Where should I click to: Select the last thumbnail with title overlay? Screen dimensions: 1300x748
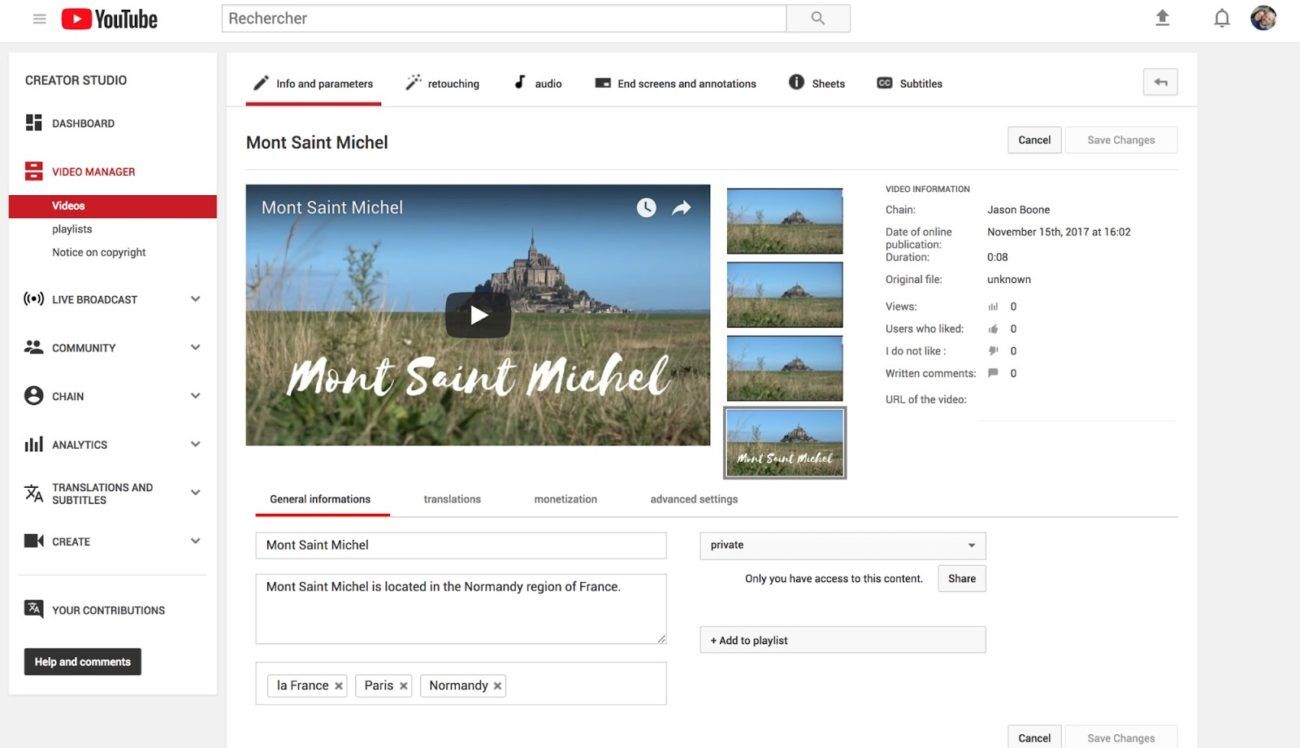(784, 442)
